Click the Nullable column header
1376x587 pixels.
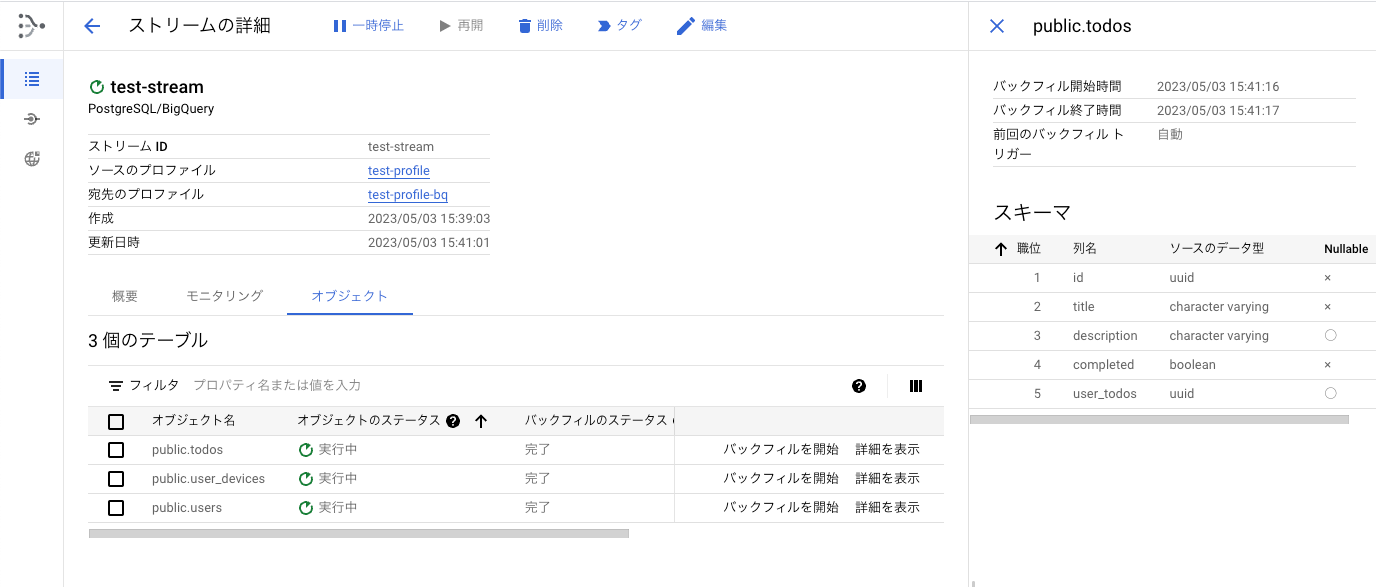tap(1346, 249)
